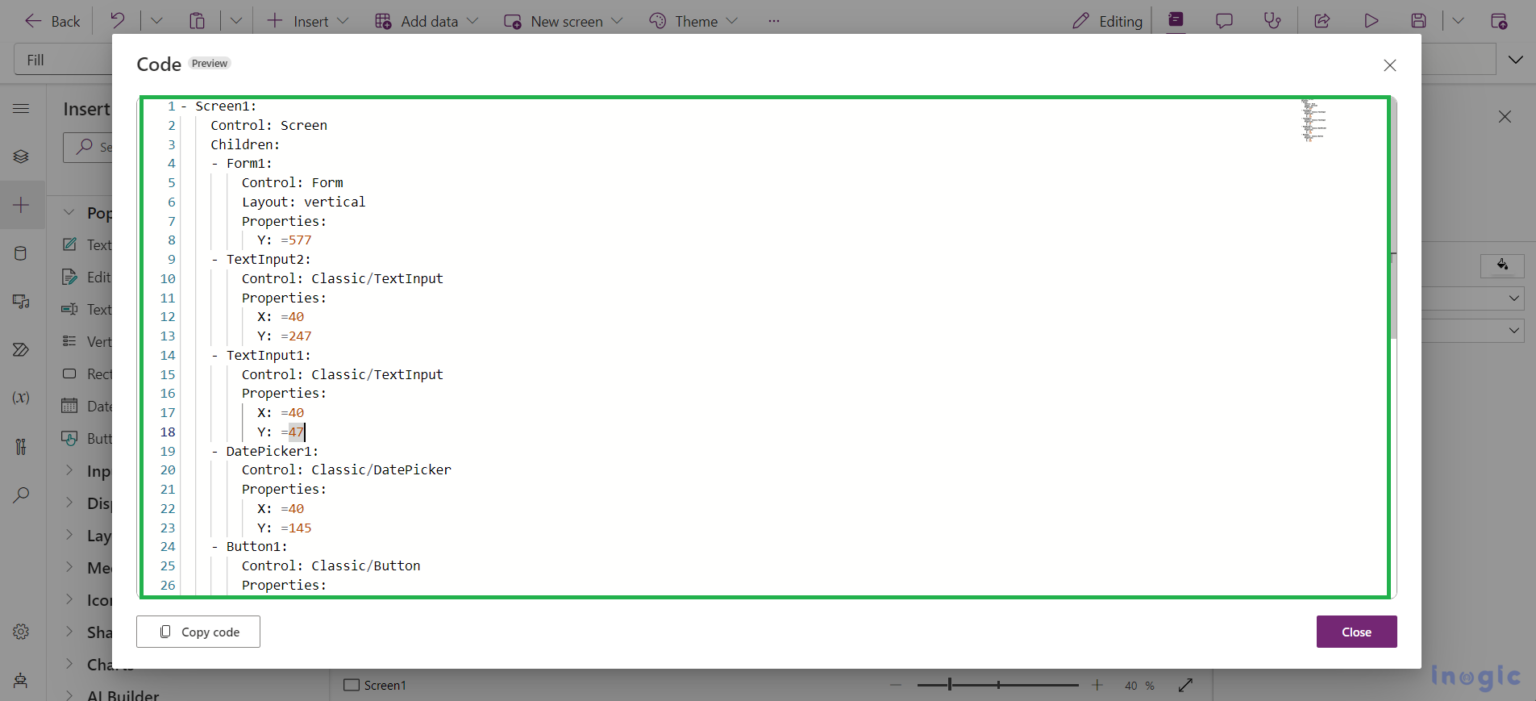Image resolution: width=1536 pixels, height=701 pixels.
Task: Click the Paste clipboard icon
Action: pyautogui.click(x=197, y=21)
